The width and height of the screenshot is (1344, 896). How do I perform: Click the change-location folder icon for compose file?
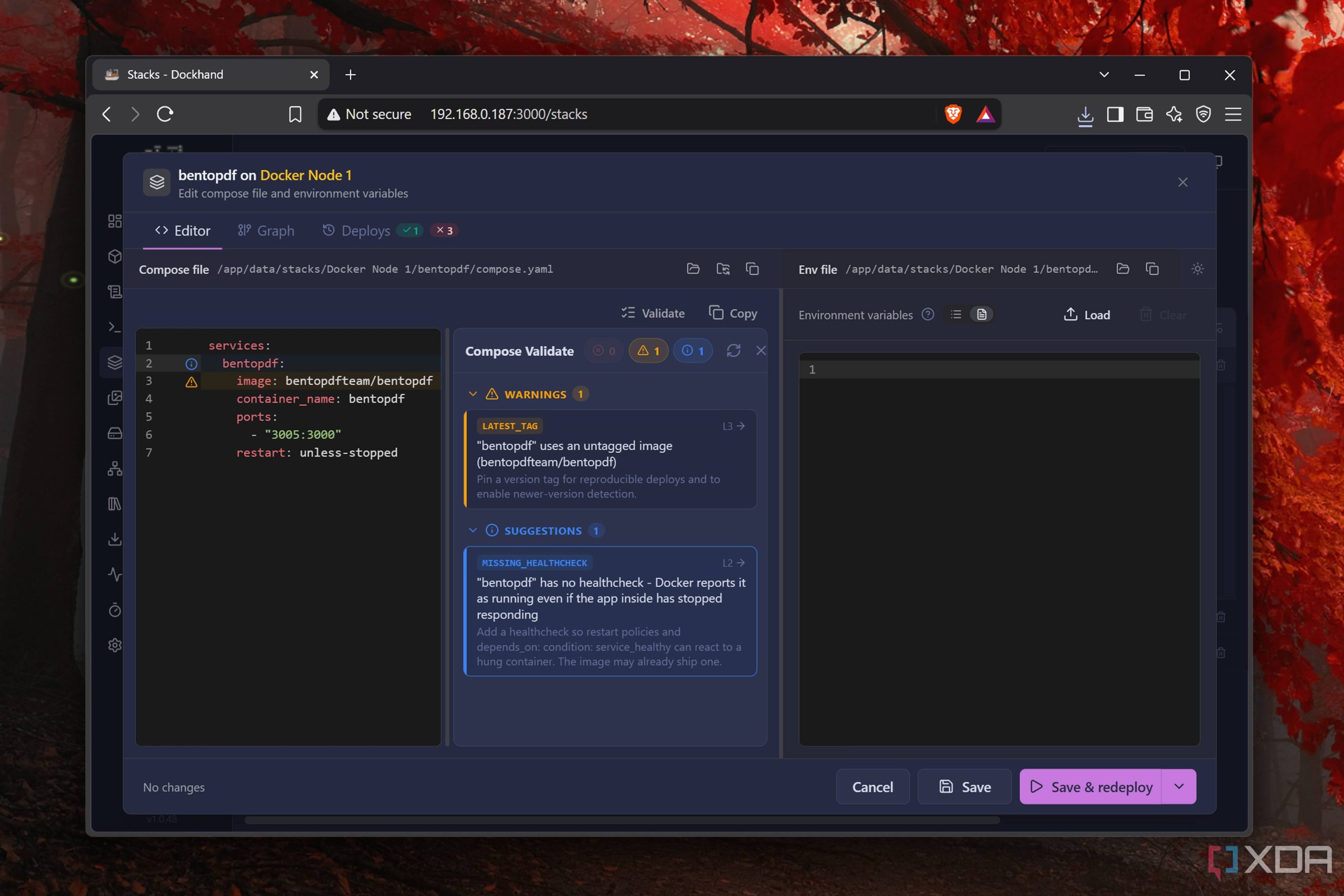click(723, 269)
